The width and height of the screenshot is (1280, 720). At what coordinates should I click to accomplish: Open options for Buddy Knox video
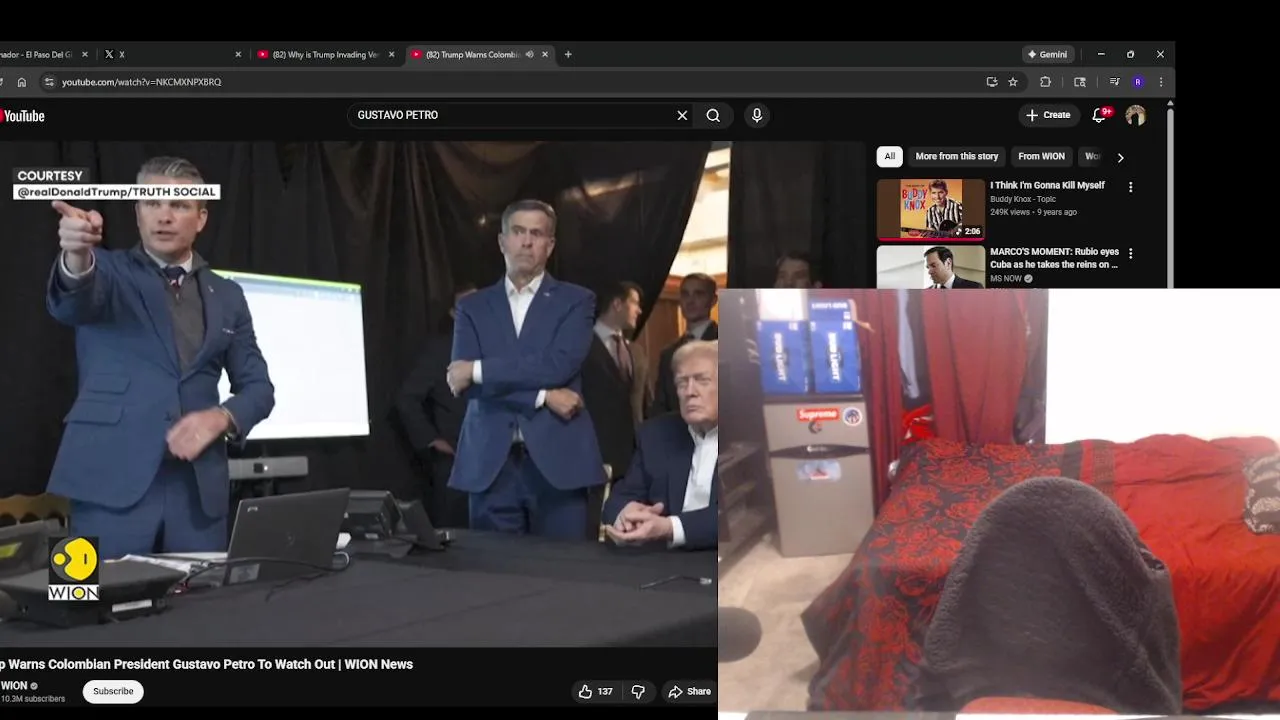tap(1131, 187)
